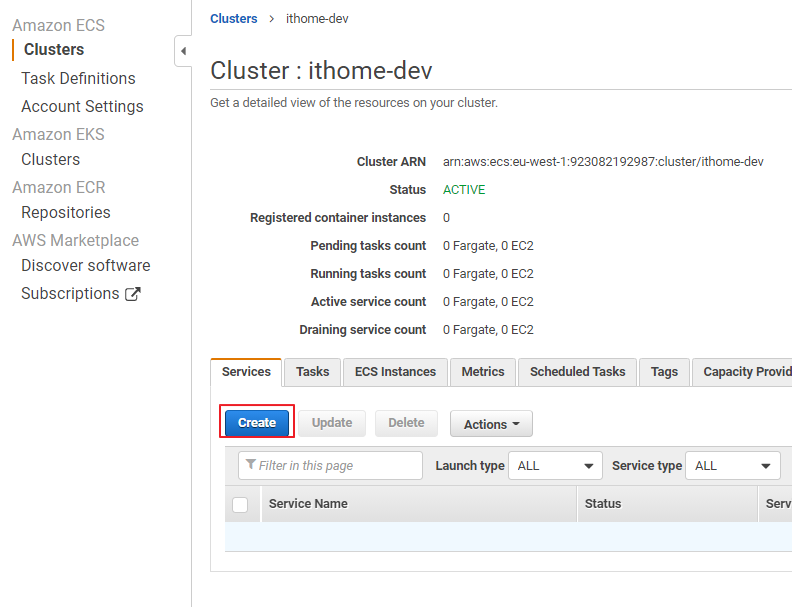Collapse the left navigation sidebar arrow

pyautogui.click(x=183, y=51)
